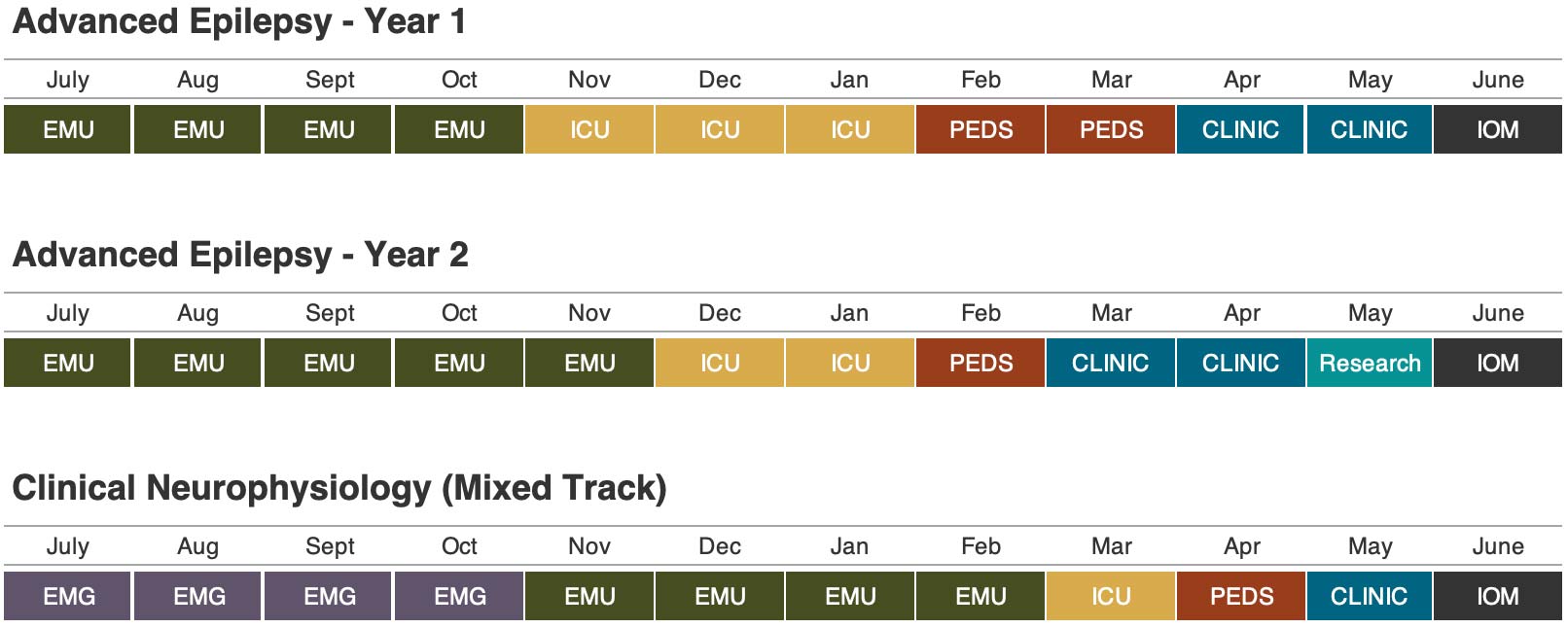Select Mixed Track May CLINIC block

pyautogui.click(x=1369, y=596)
